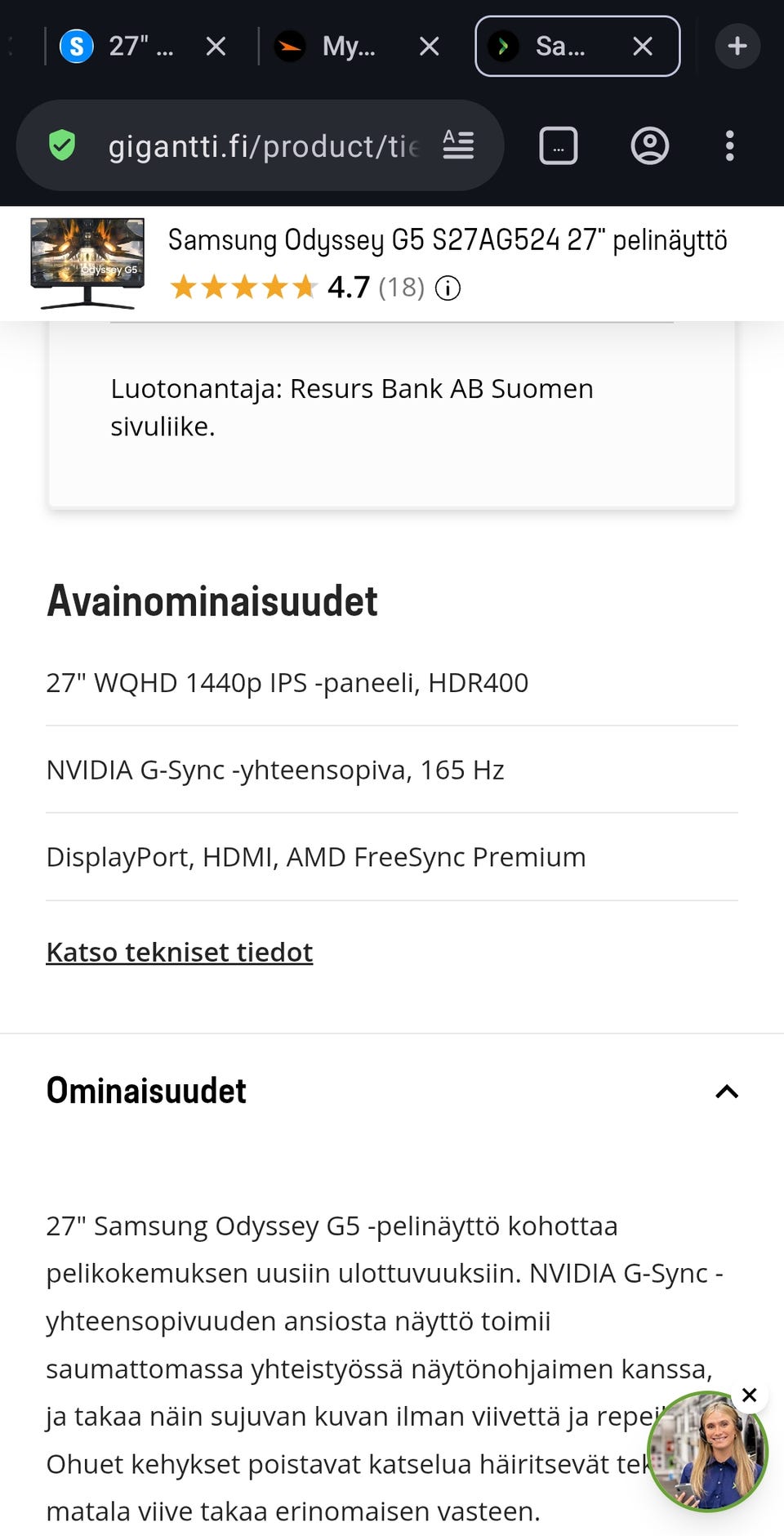Tap the Odyssey G5 monitor thumbnail
Viewport: 784px width, 1536px height.
tap(87, 263)
